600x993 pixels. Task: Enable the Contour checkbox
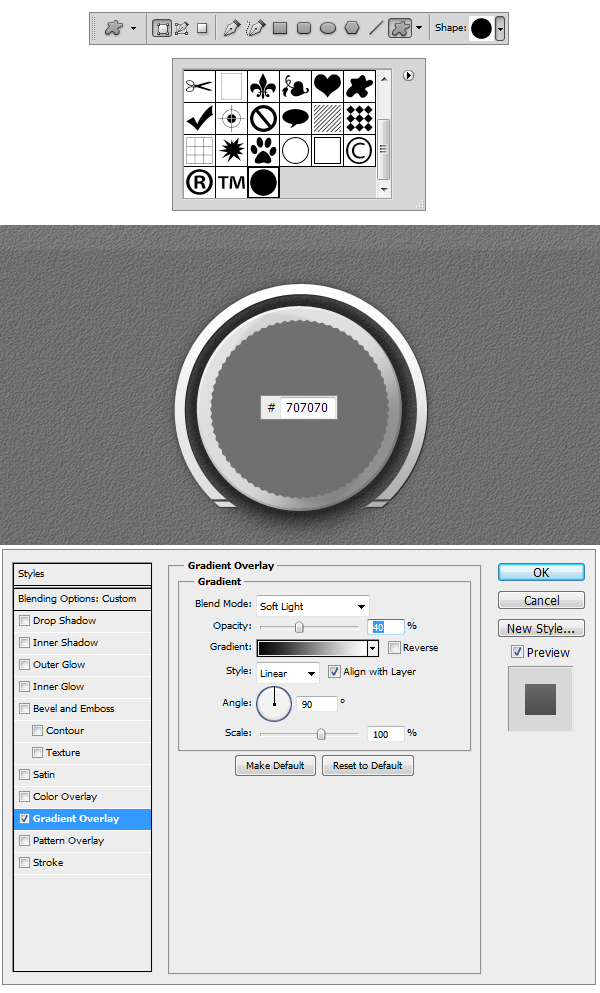[37, 731]
